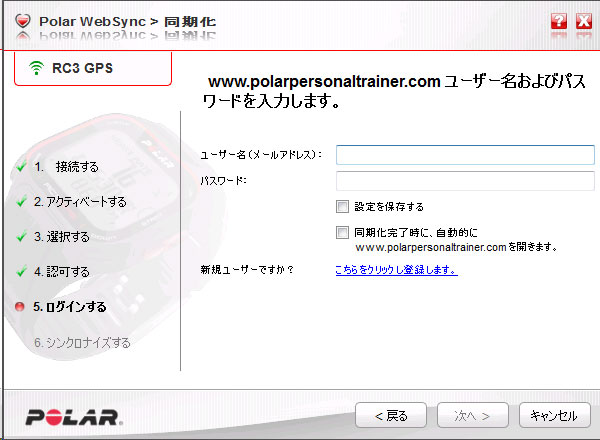Focus the ユーザー名(メールアドレス) input field

click(x=465, y=155)
